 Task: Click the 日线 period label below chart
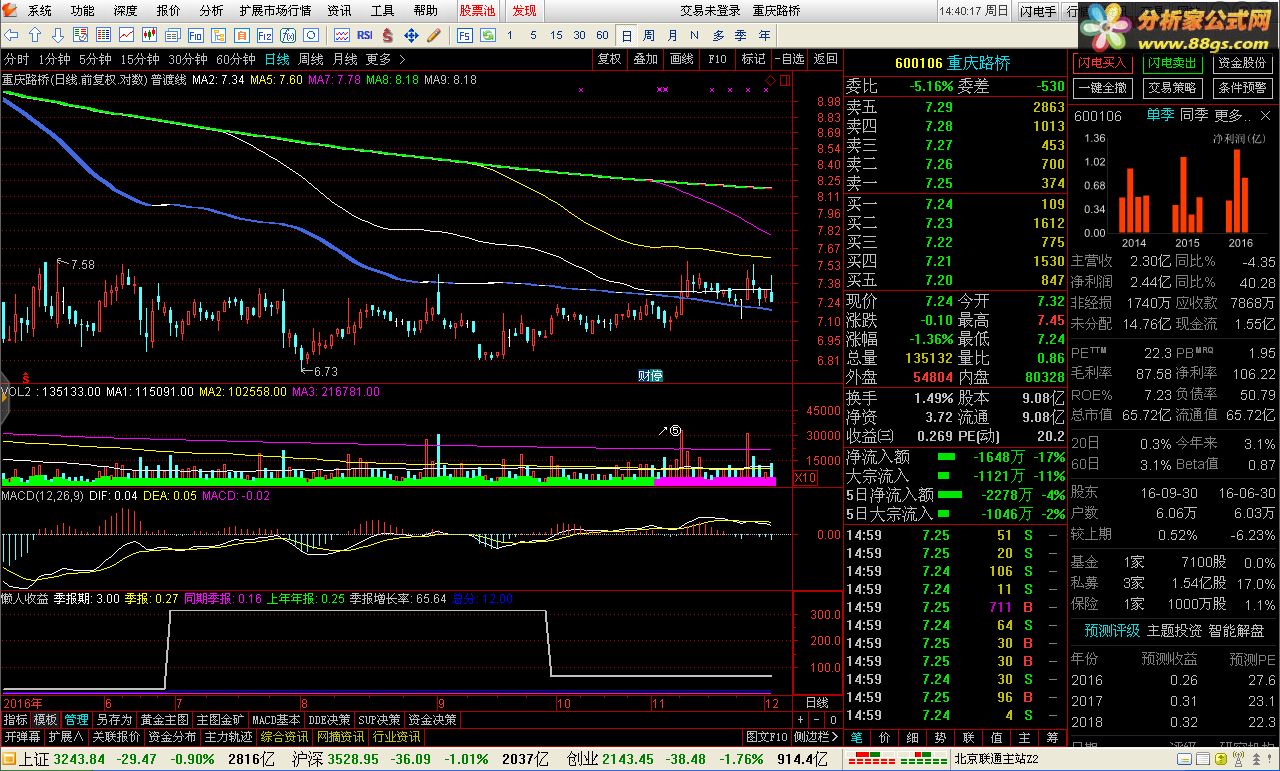(x=817, y=702)
